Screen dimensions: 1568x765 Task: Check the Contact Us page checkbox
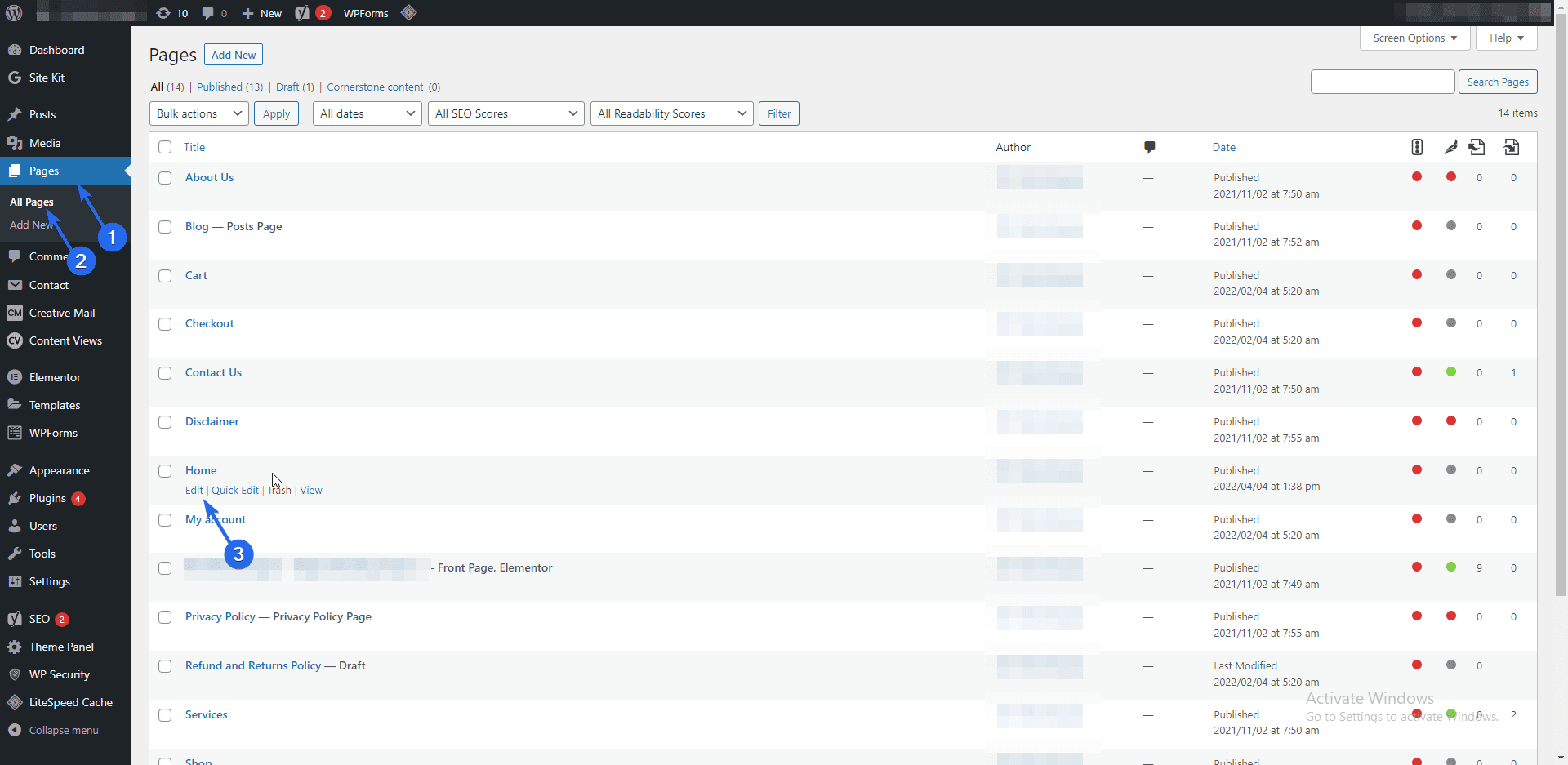pos(165,373)
